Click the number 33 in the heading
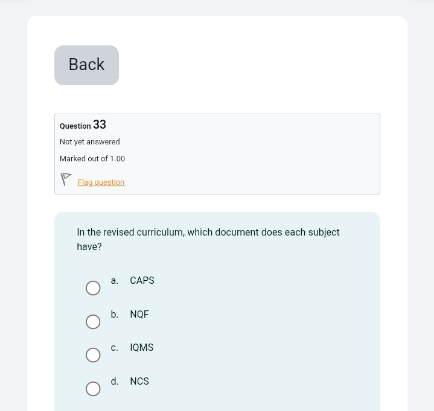434x411 pixels. coord(100,125)
